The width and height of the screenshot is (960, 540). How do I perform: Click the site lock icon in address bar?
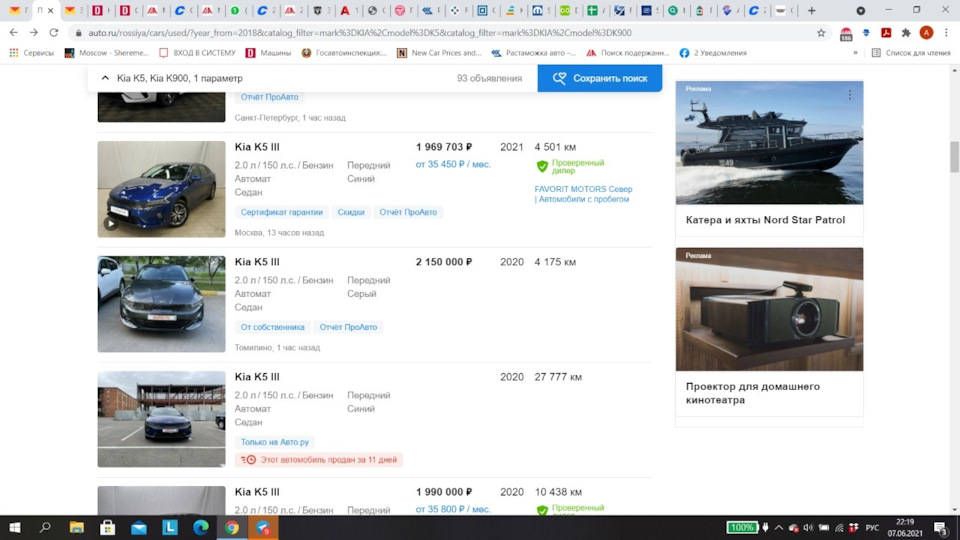78,33
